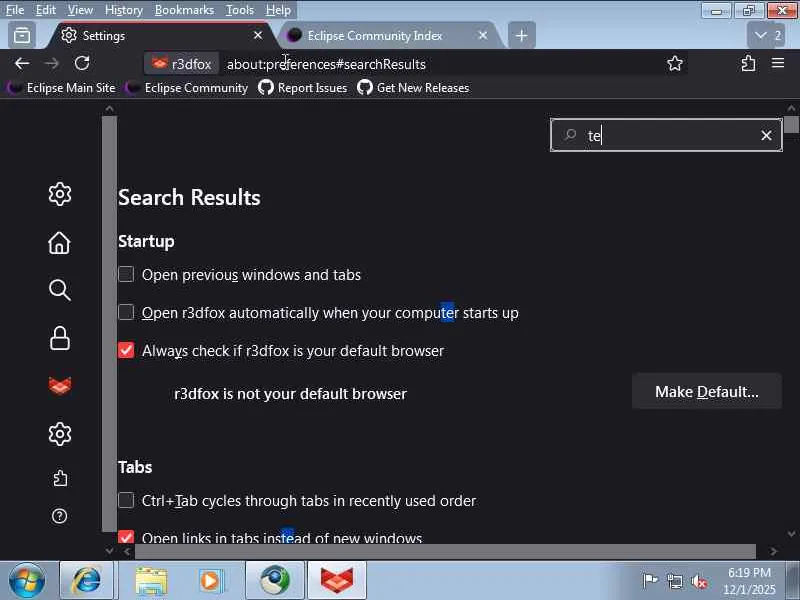Open Windows Explorer folder in taskbar
Screen dimensions: 800x600
pos(151,581)
